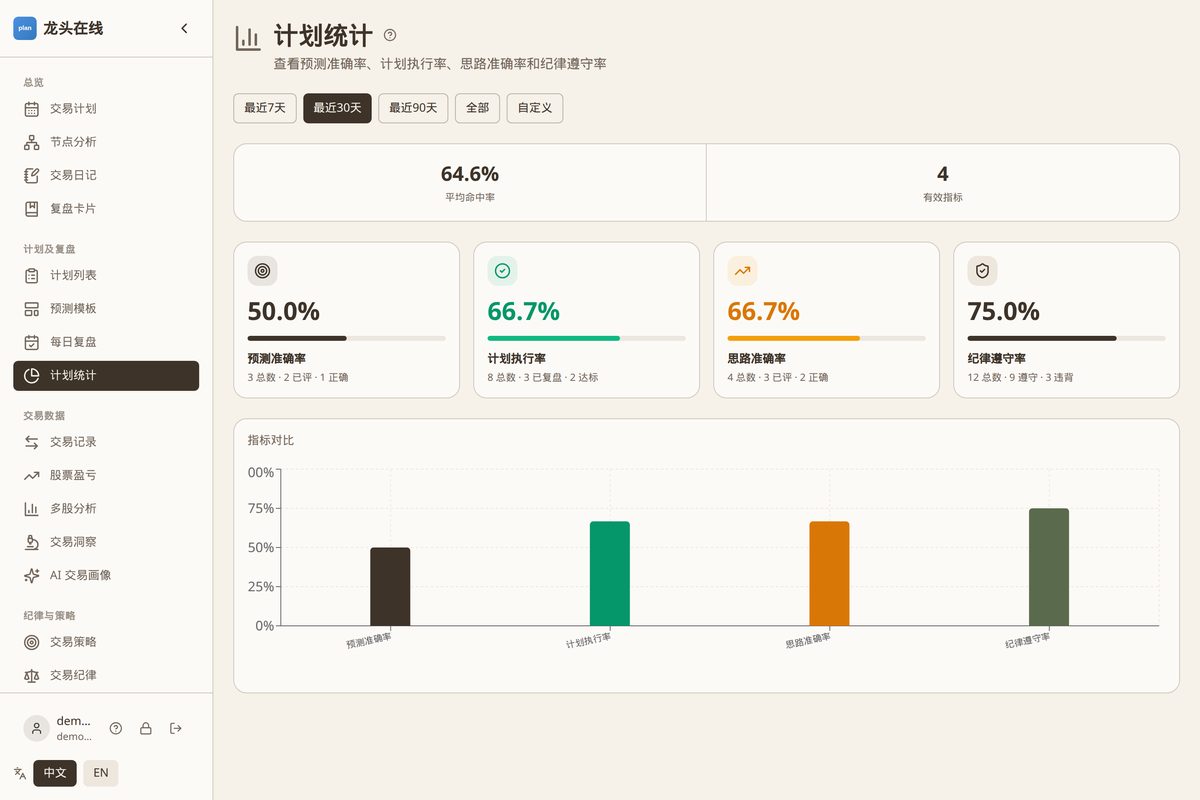1200x800 pixels.
Task: Click the 交易记录 swap arrows icon
Action: click(32, 442)
